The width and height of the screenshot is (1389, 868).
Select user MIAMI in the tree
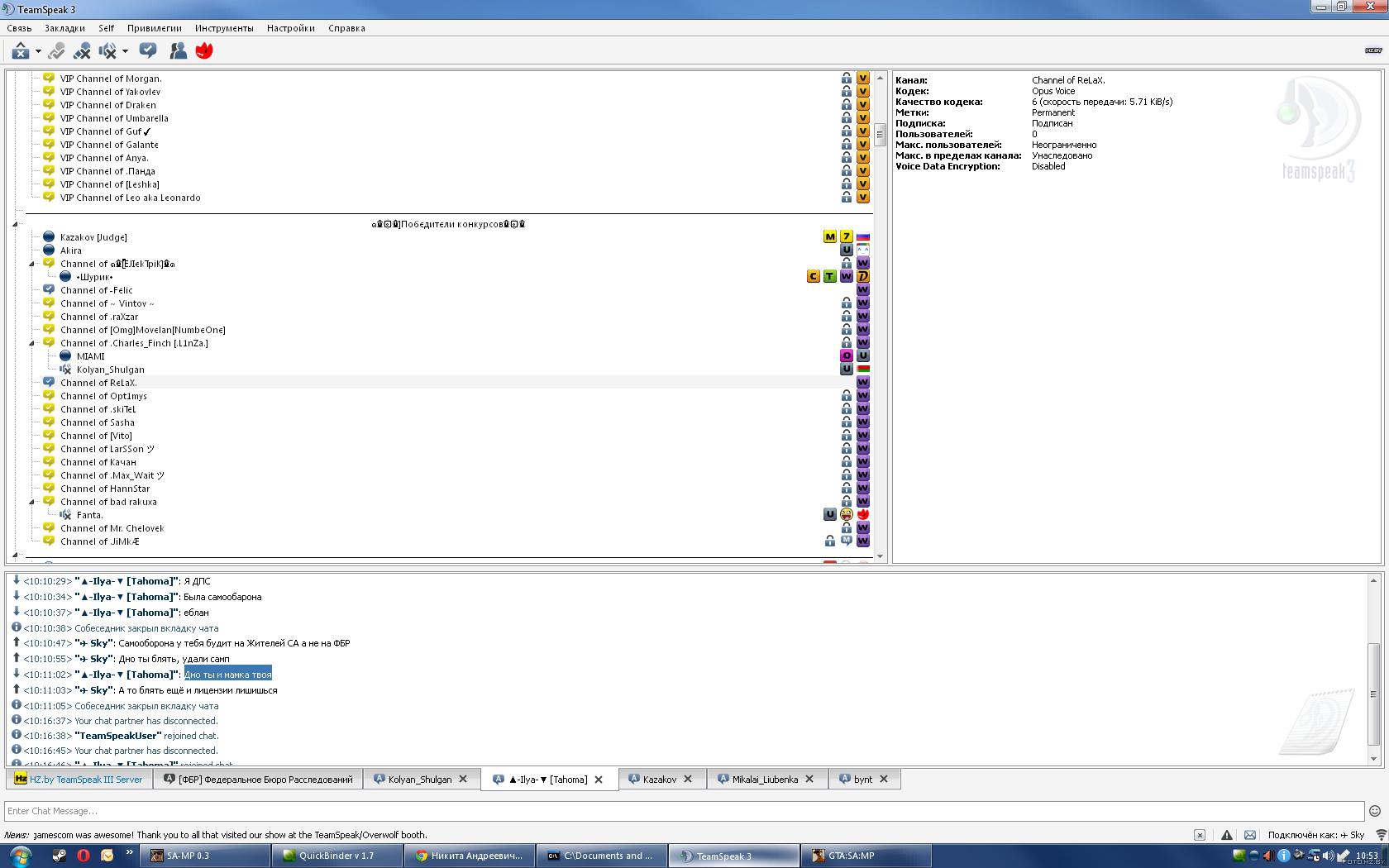[91, 356]
